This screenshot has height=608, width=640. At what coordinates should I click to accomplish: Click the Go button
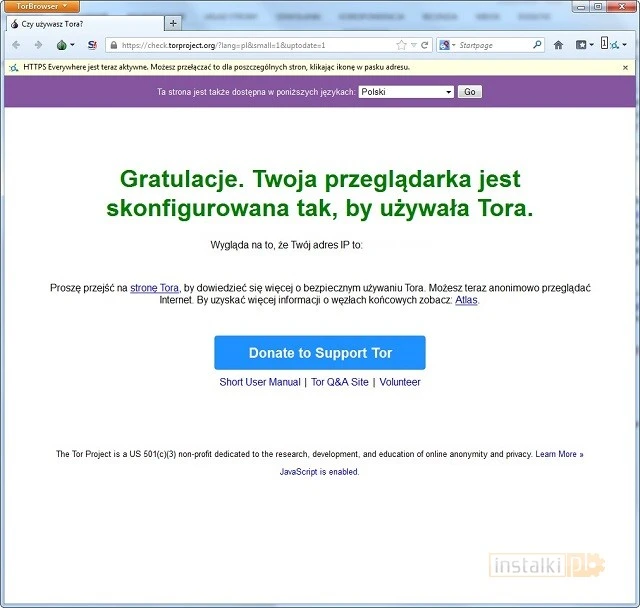(x=470, y=92)
